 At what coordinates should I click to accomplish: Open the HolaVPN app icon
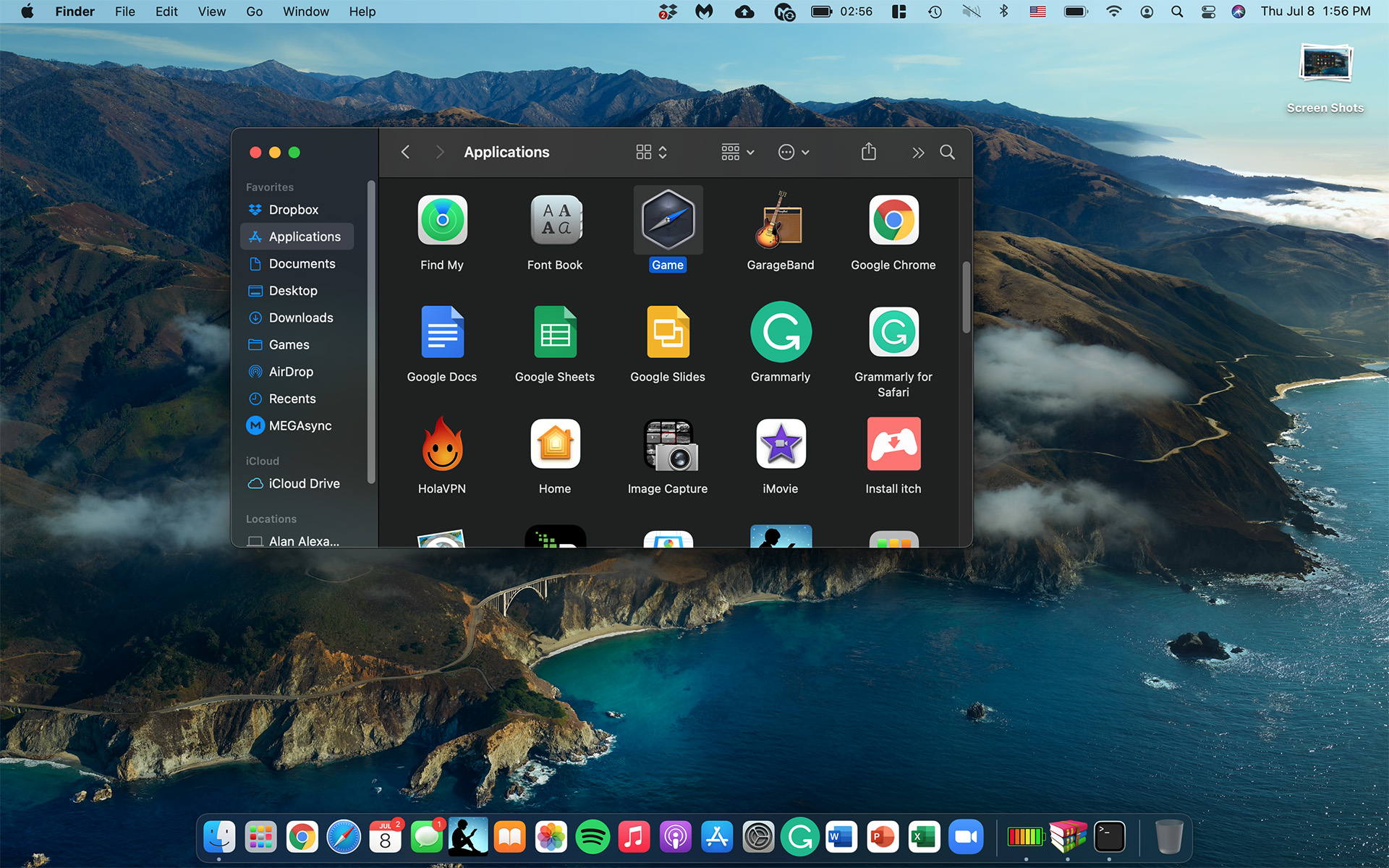click(x=442, y=443)
